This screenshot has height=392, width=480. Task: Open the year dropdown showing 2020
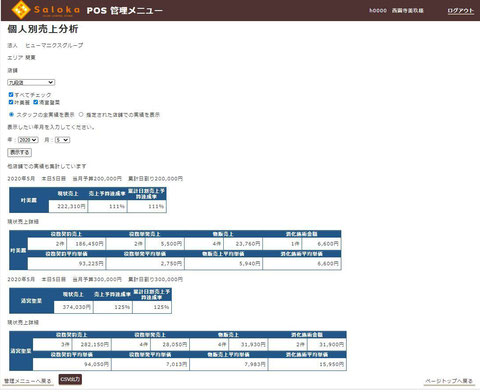tap(28, 140)
